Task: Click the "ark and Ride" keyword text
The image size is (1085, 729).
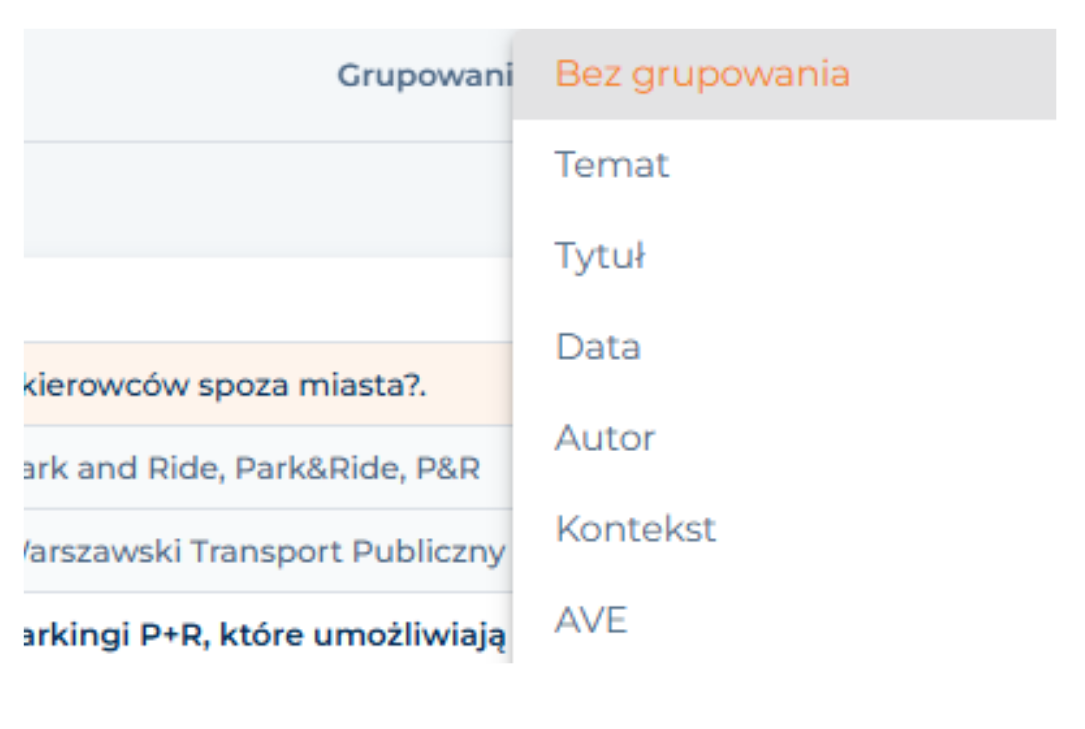Action: coord(116,468)
